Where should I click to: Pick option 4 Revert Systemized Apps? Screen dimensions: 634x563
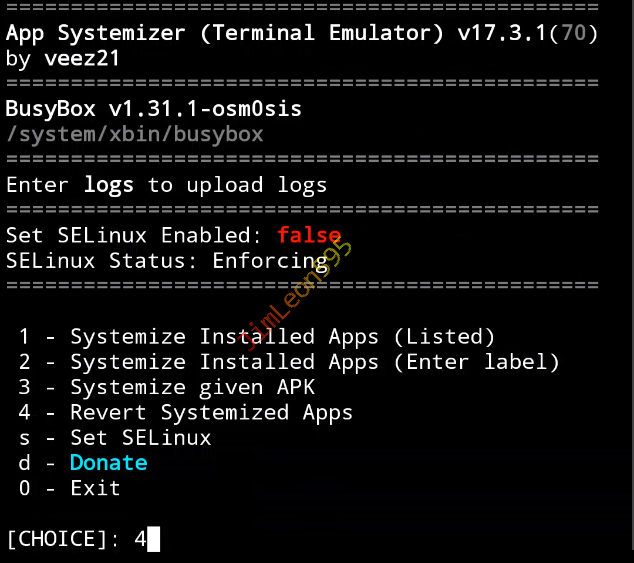[x=186, y=412]
